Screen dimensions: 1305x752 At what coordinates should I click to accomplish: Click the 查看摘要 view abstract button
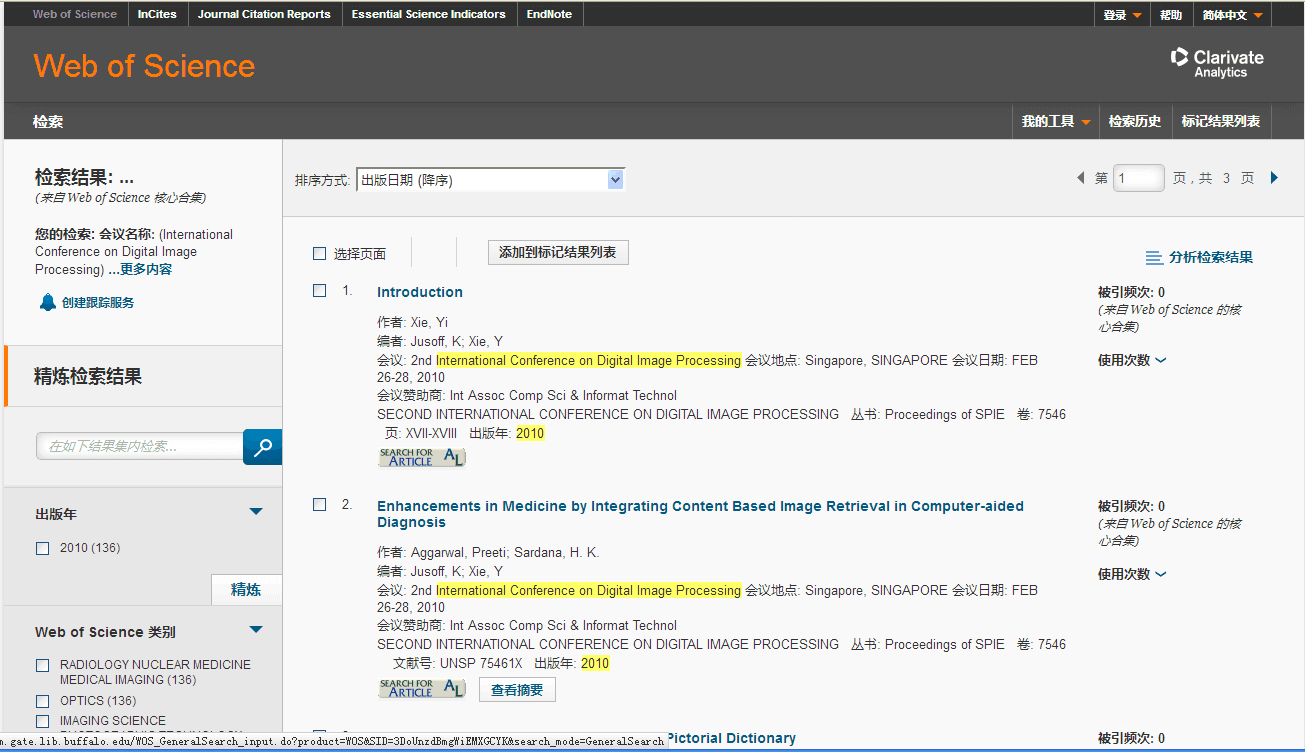tap(517, 690)
